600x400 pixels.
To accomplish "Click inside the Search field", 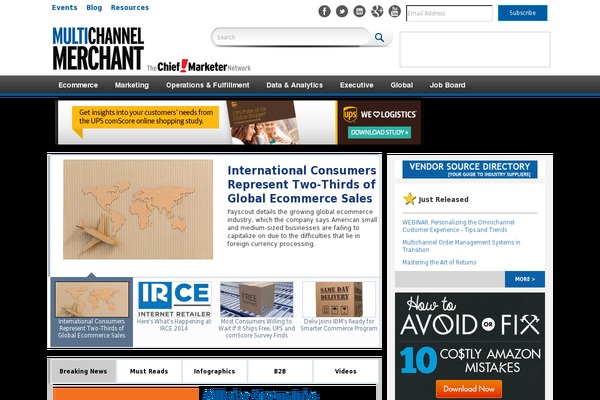I will pyautogui.click(x=291, y=37).
